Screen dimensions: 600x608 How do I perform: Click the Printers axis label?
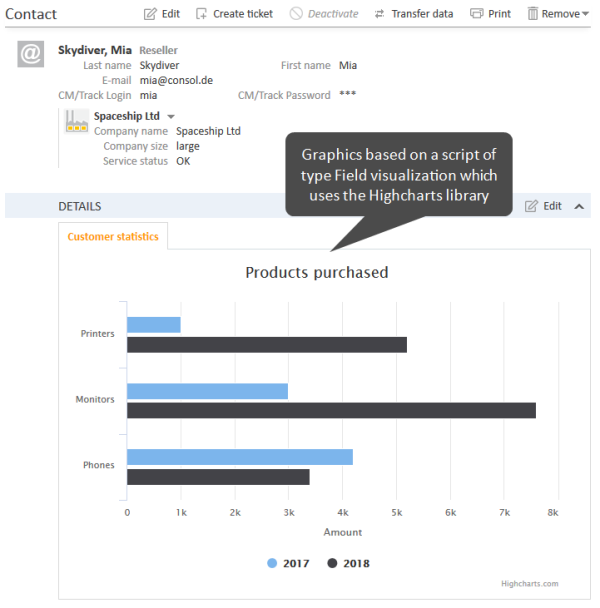point(97,333)
